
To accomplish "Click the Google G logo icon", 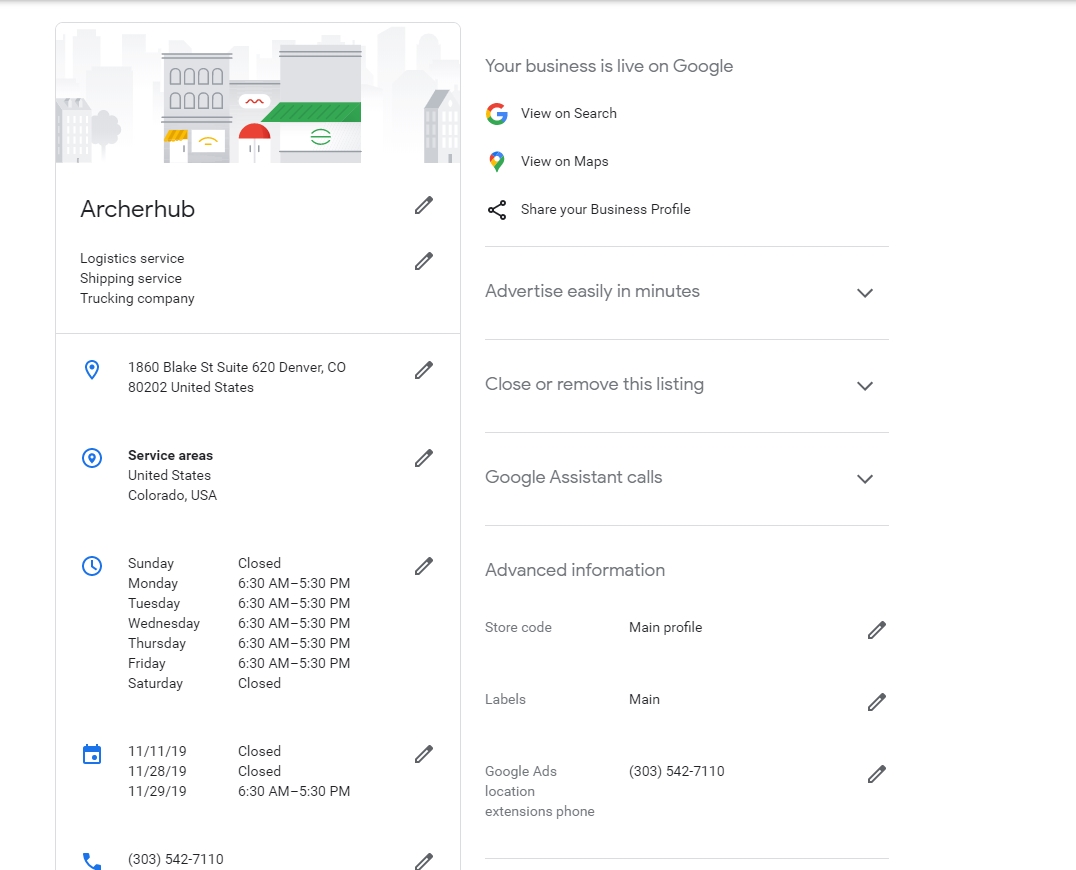I will [497, 114].
